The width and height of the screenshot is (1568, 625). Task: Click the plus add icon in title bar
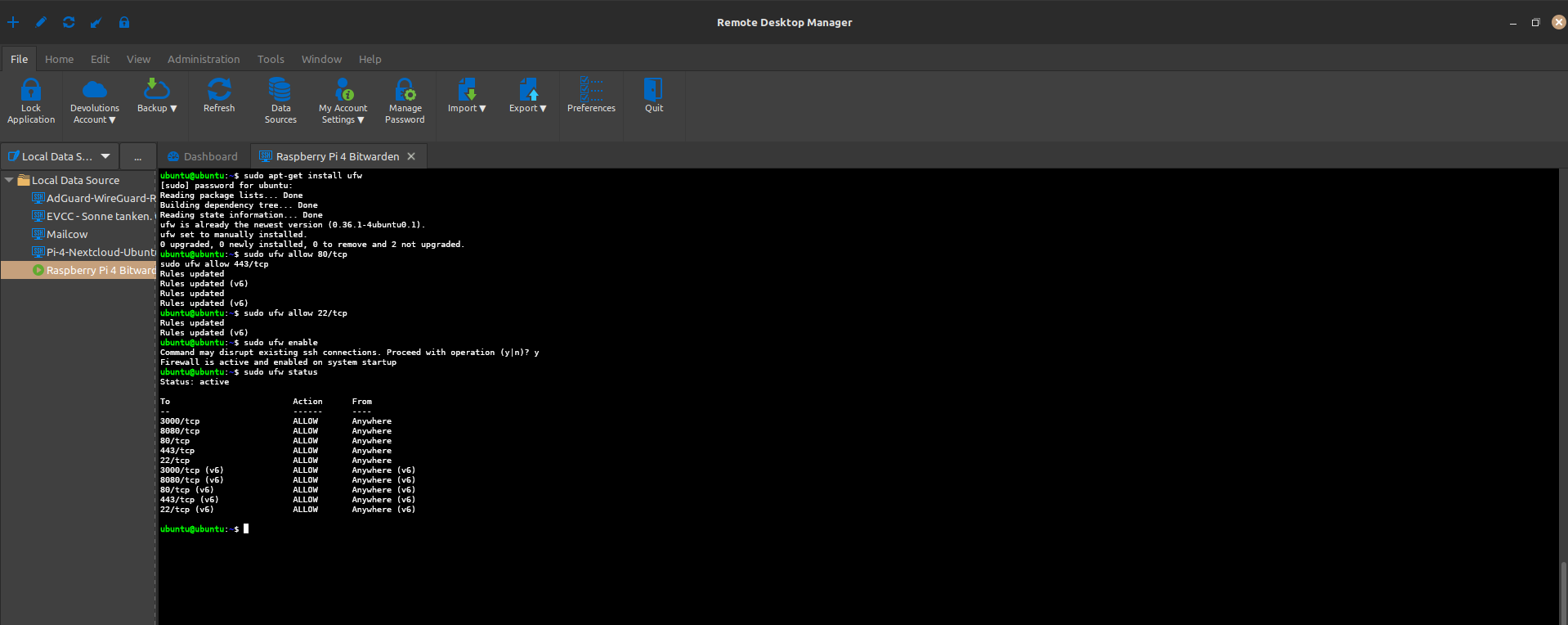(13, 22)
